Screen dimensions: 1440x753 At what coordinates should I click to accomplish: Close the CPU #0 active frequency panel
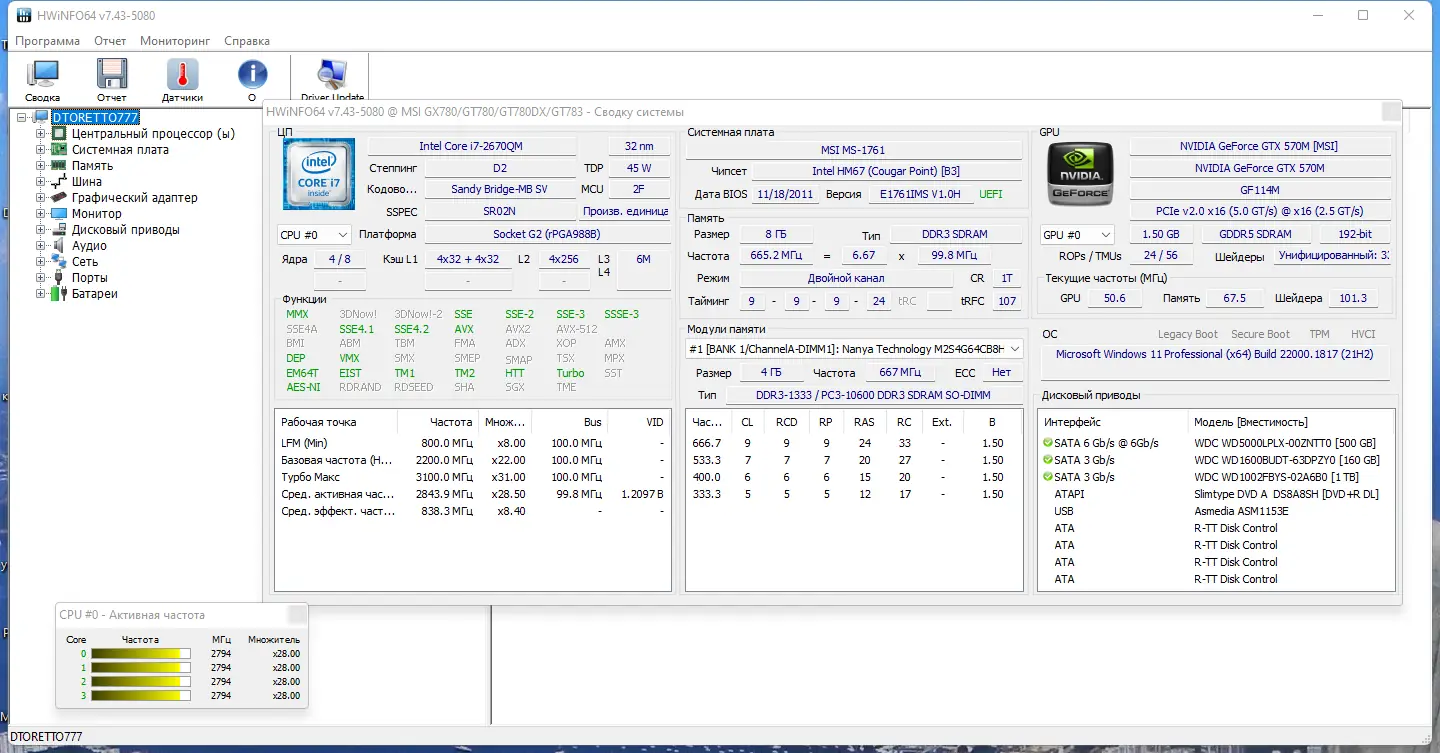coord(297,615)
